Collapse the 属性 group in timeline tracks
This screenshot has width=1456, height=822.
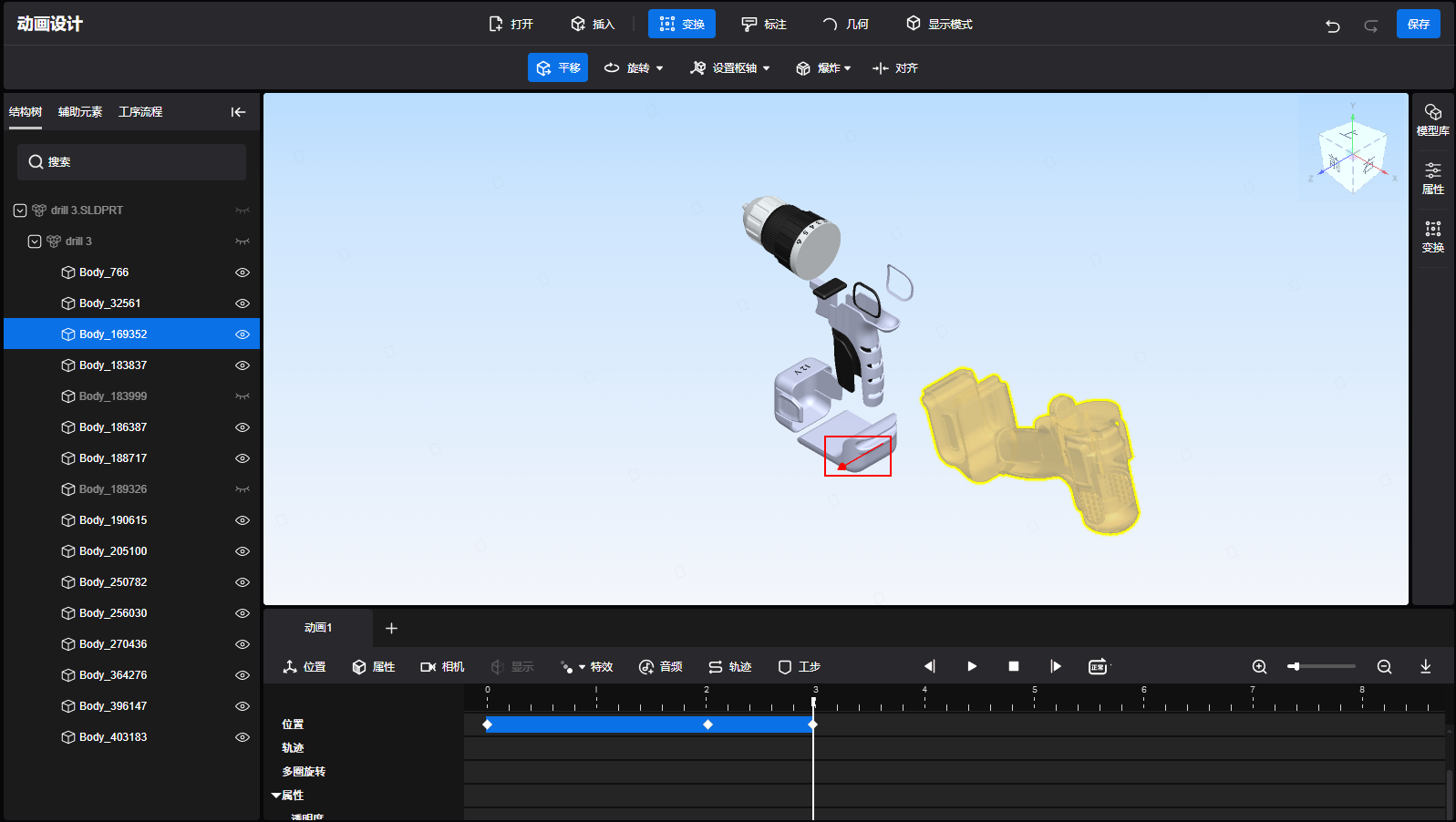coord(276,796)
